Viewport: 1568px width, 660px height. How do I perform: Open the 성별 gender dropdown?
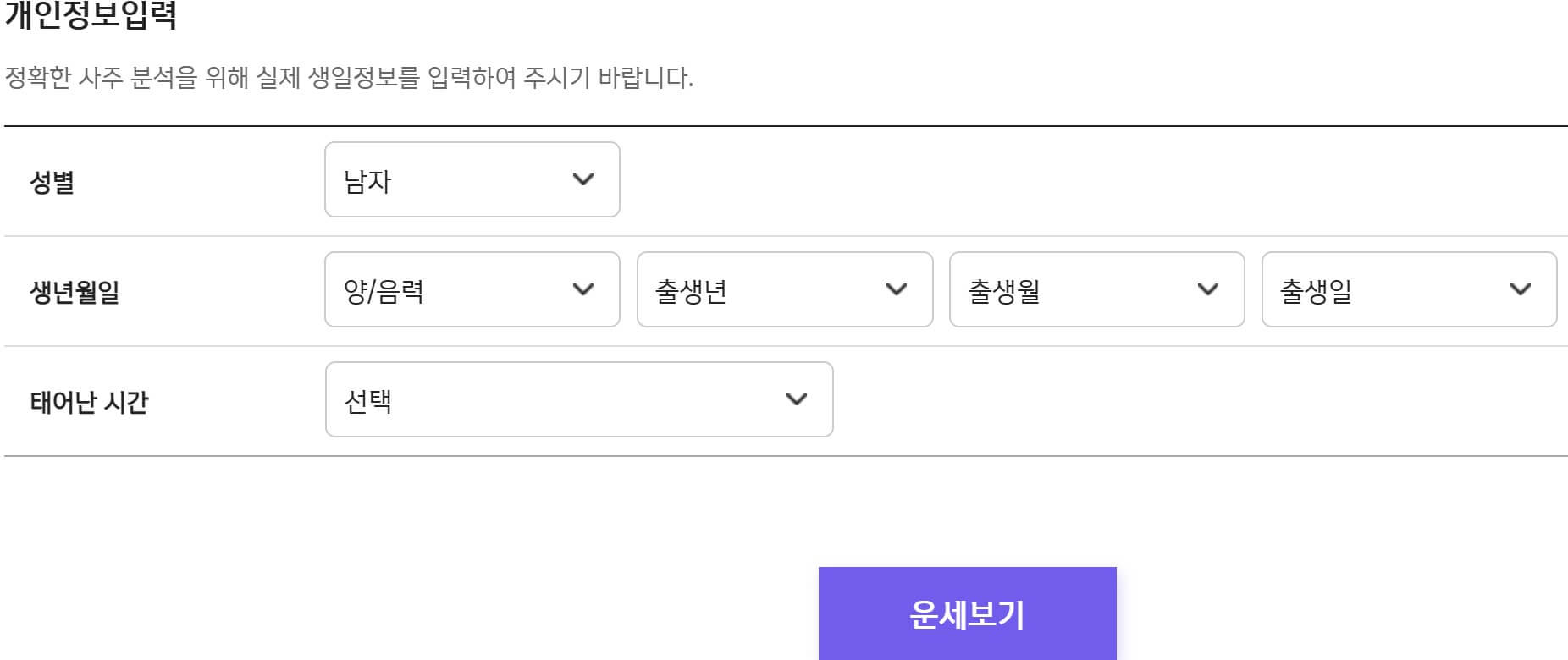(472, 179)
